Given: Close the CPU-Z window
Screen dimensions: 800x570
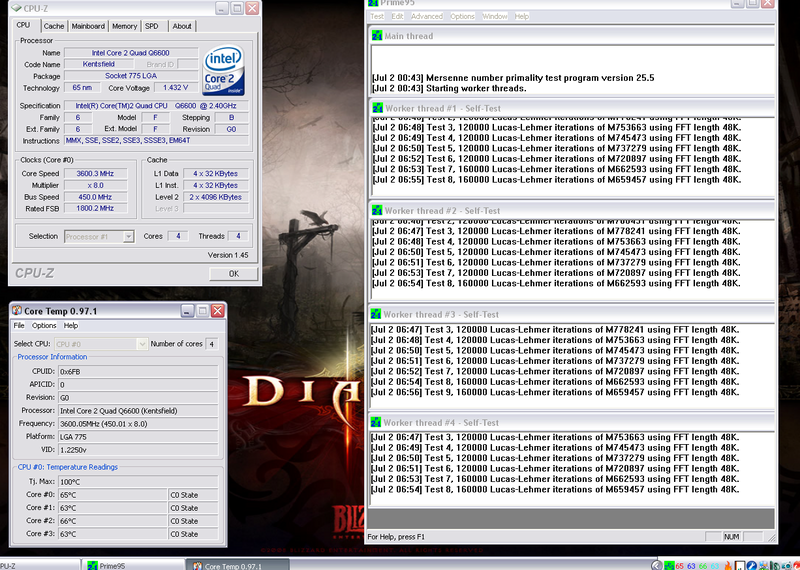Looking at the screenshot, I should point(252,8).
